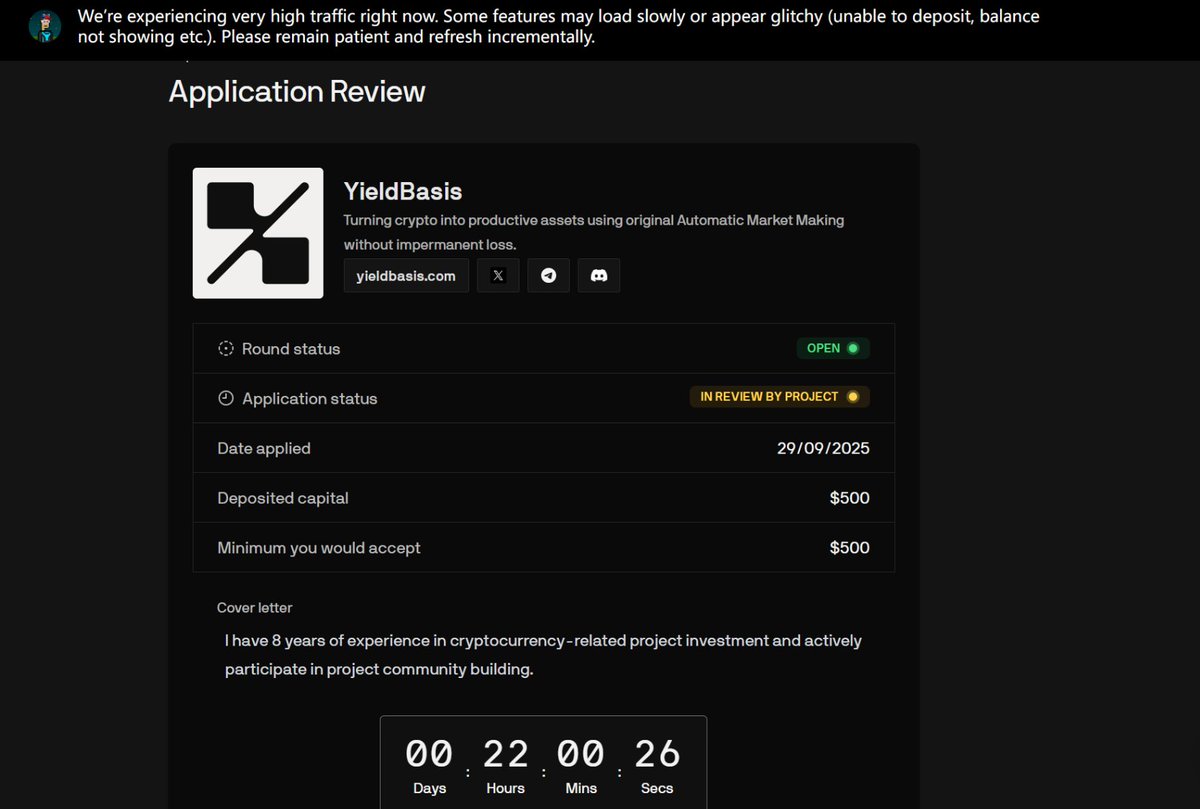Screen dimensions: 1200x809
Task: Click the Application status clock icon
Action: [x=226, y=398]
